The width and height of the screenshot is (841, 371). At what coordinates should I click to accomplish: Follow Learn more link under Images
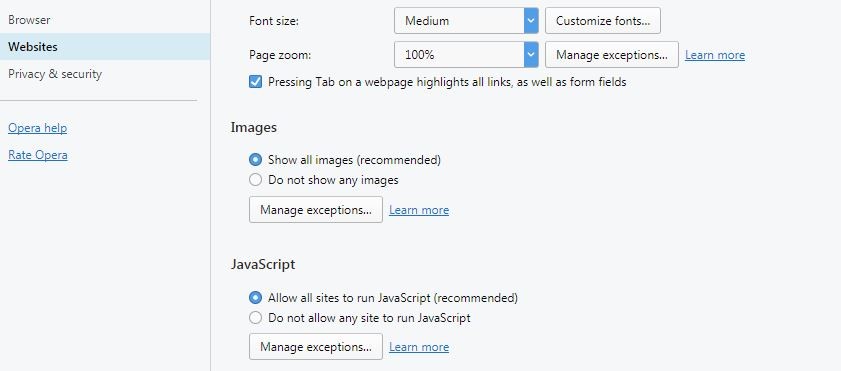[419, 210]
